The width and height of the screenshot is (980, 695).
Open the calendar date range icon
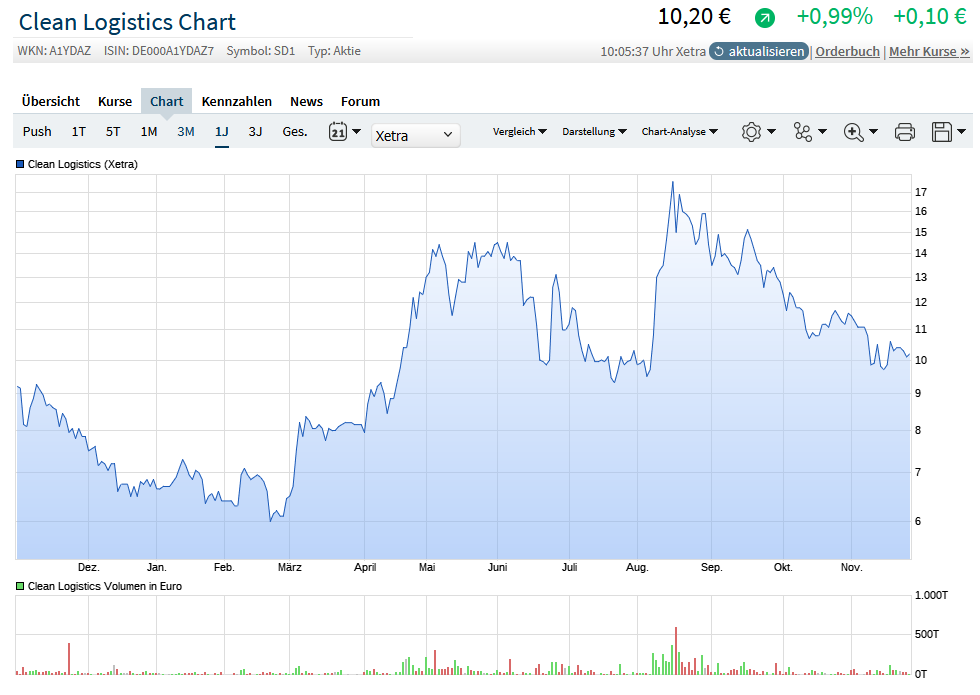point(338,131)
